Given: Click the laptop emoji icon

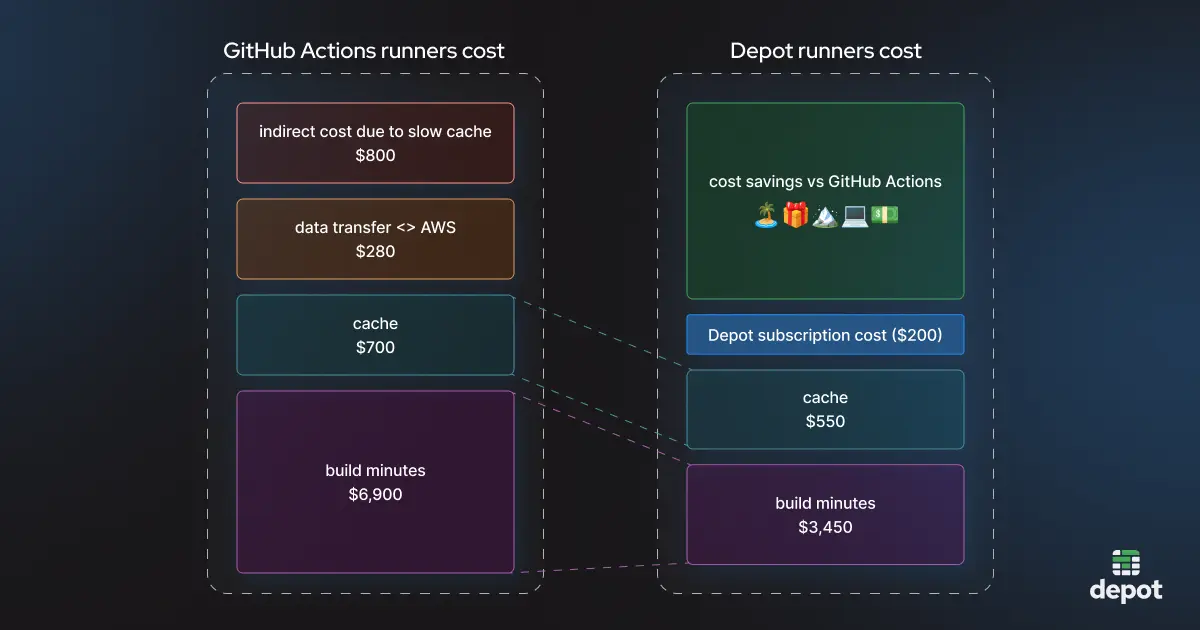Looking at the screenshot, I should point(854,214).
